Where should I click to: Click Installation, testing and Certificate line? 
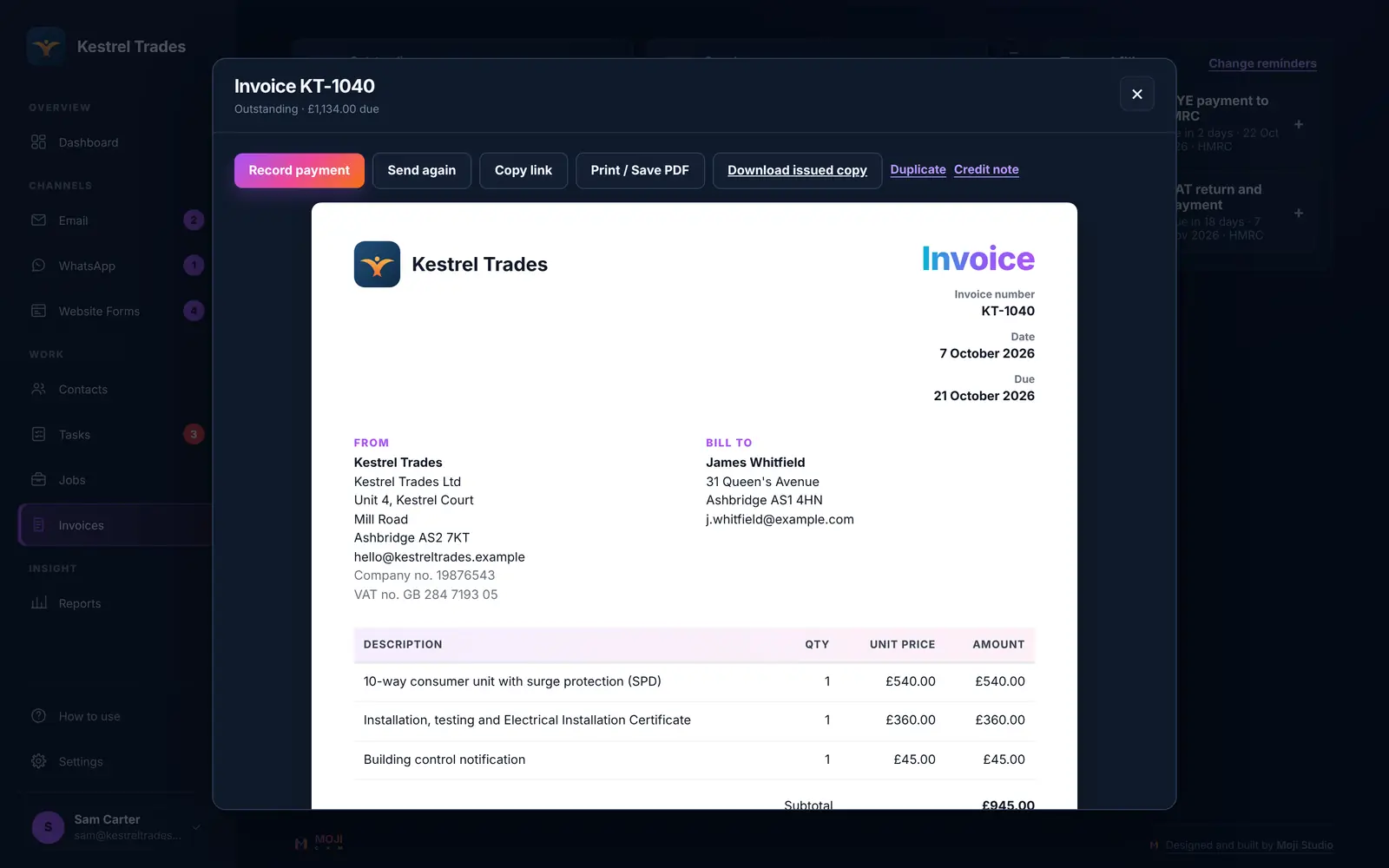[527, 720]
